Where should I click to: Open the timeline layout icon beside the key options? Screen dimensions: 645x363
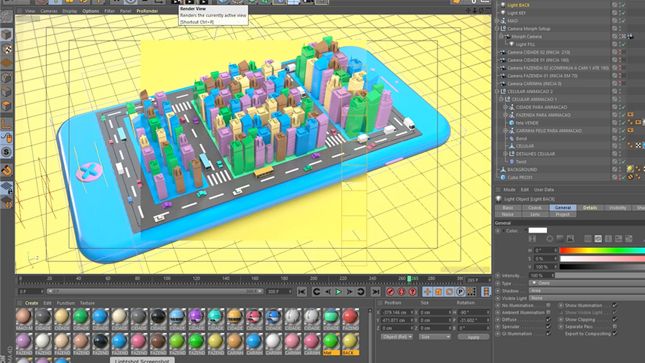click(486, 292)
